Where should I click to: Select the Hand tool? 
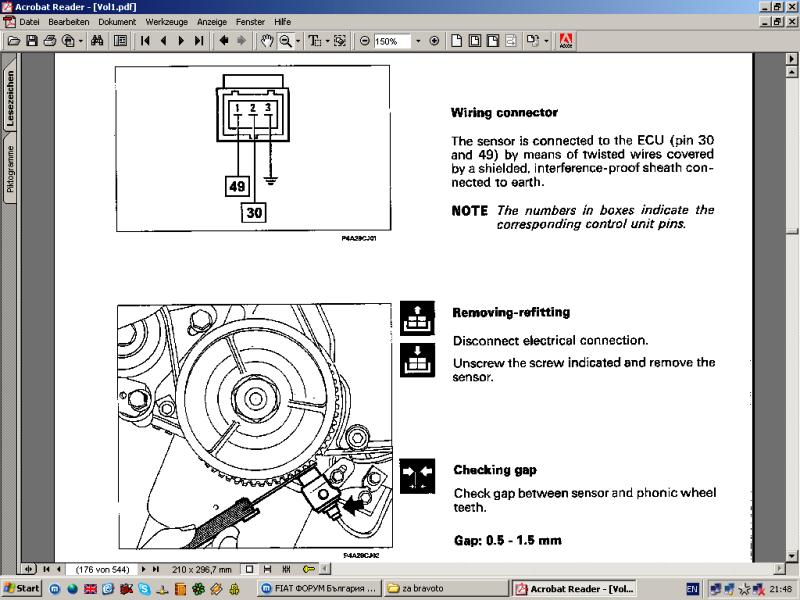point(267,41)
